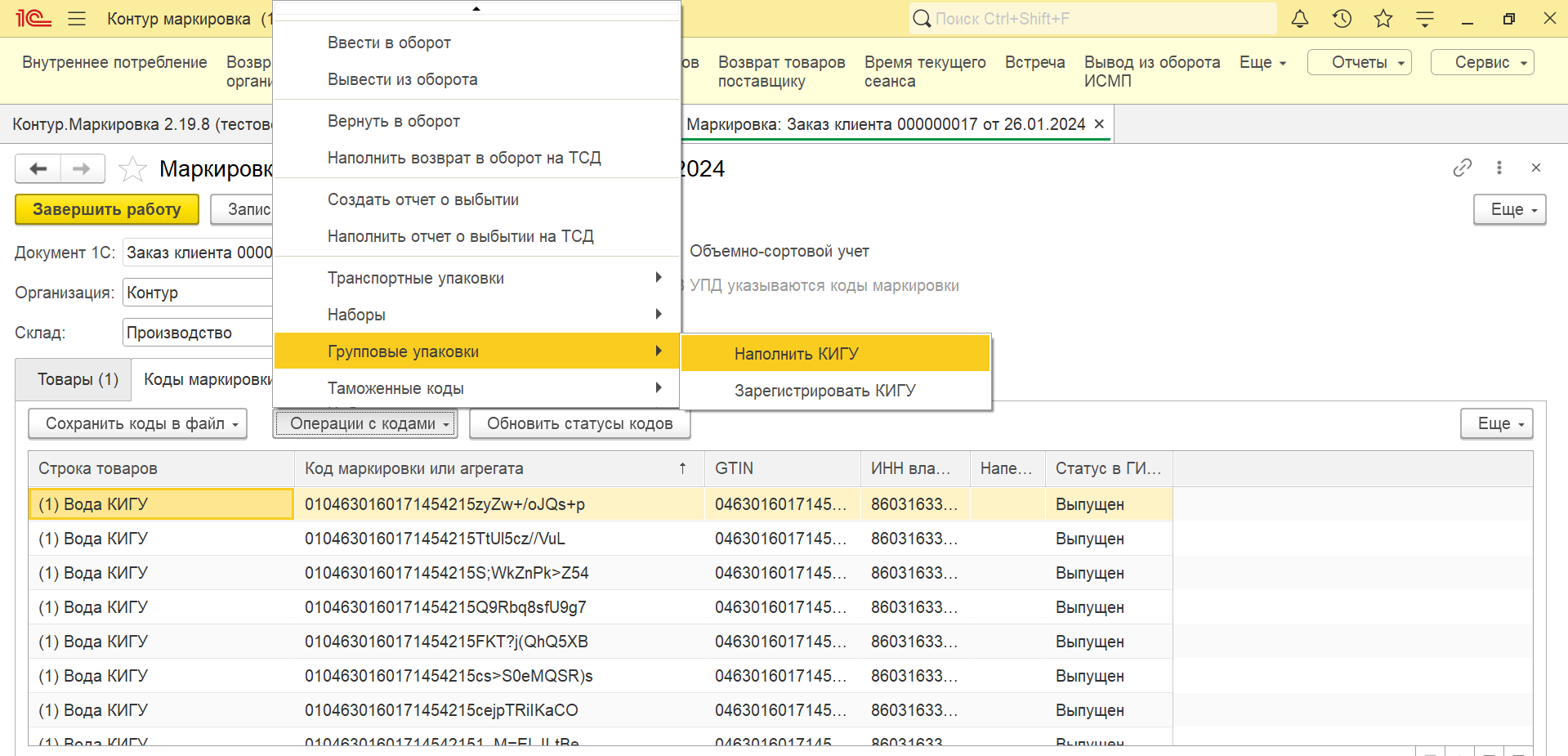Open the three-dot form menu icon
The width and height of the screenshot is (1568, 756).
pos(1499,168)
